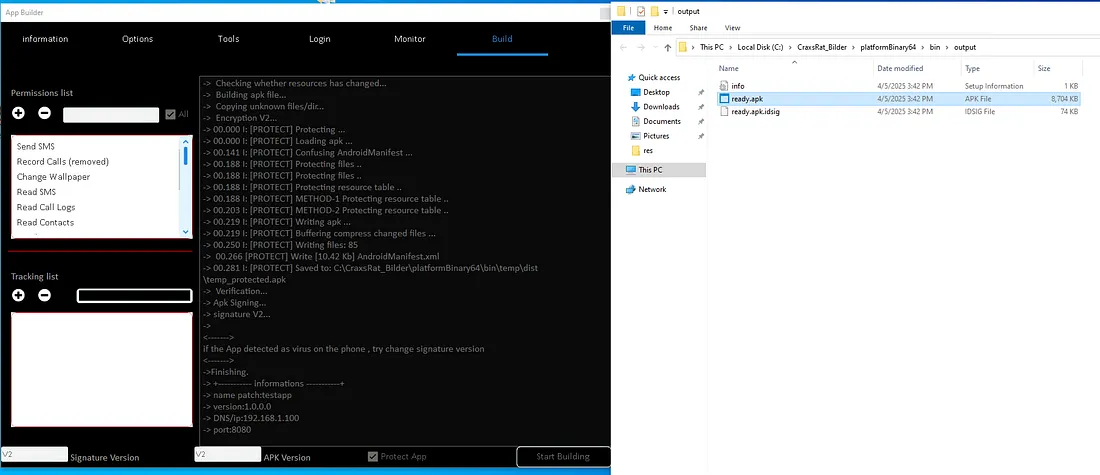Open the Signature Version dropdown
The image size is (1100, 475).
(x=34, y=455)
